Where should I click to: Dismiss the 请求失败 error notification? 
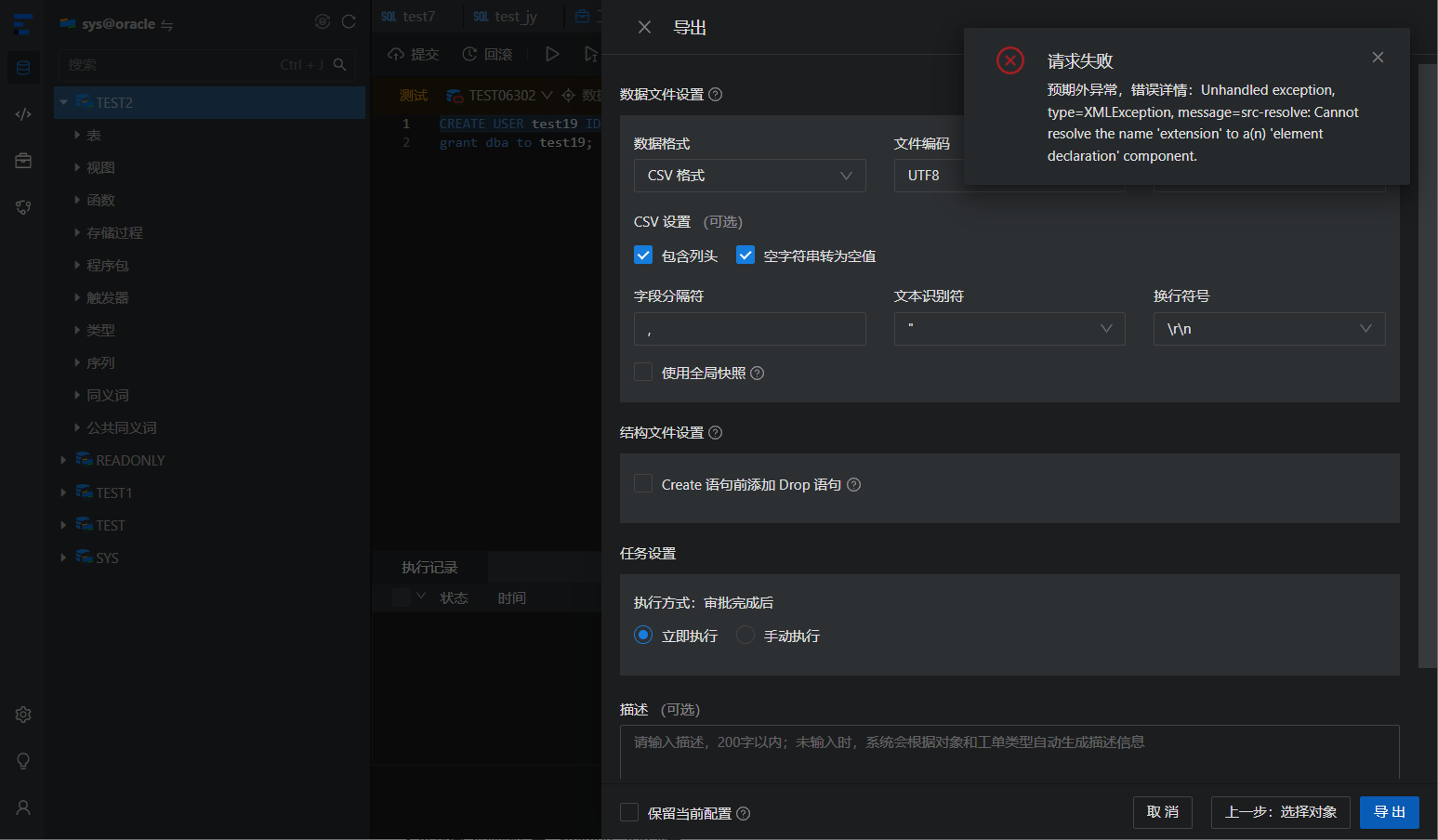click(x=1378, y=58)
